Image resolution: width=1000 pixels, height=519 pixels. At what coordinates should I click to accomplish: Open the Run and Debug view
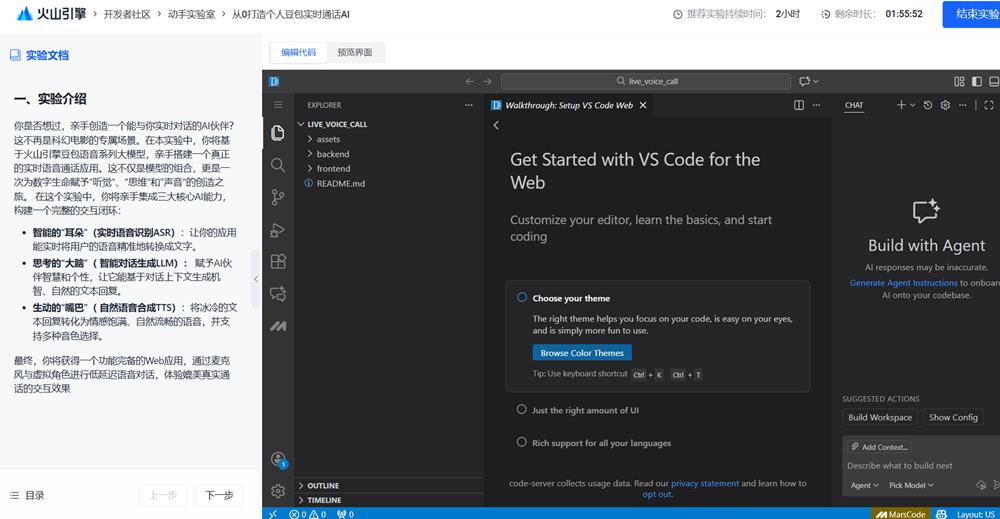278,230
